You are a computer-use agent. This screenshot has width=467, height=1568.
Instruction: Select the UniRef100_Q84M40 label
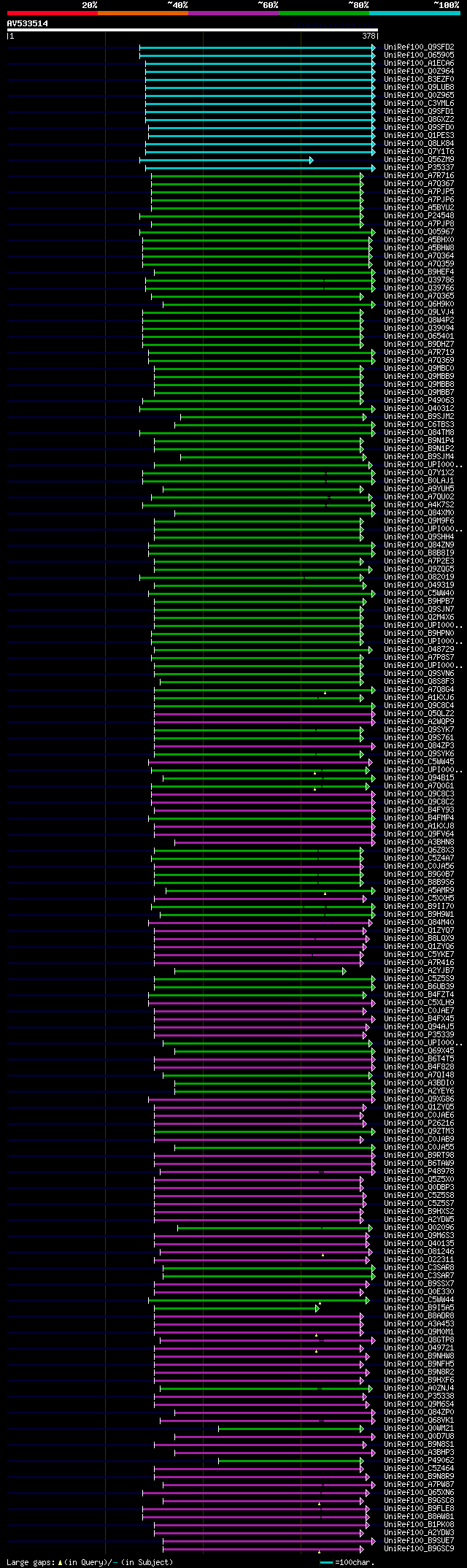tap(419, 923)
